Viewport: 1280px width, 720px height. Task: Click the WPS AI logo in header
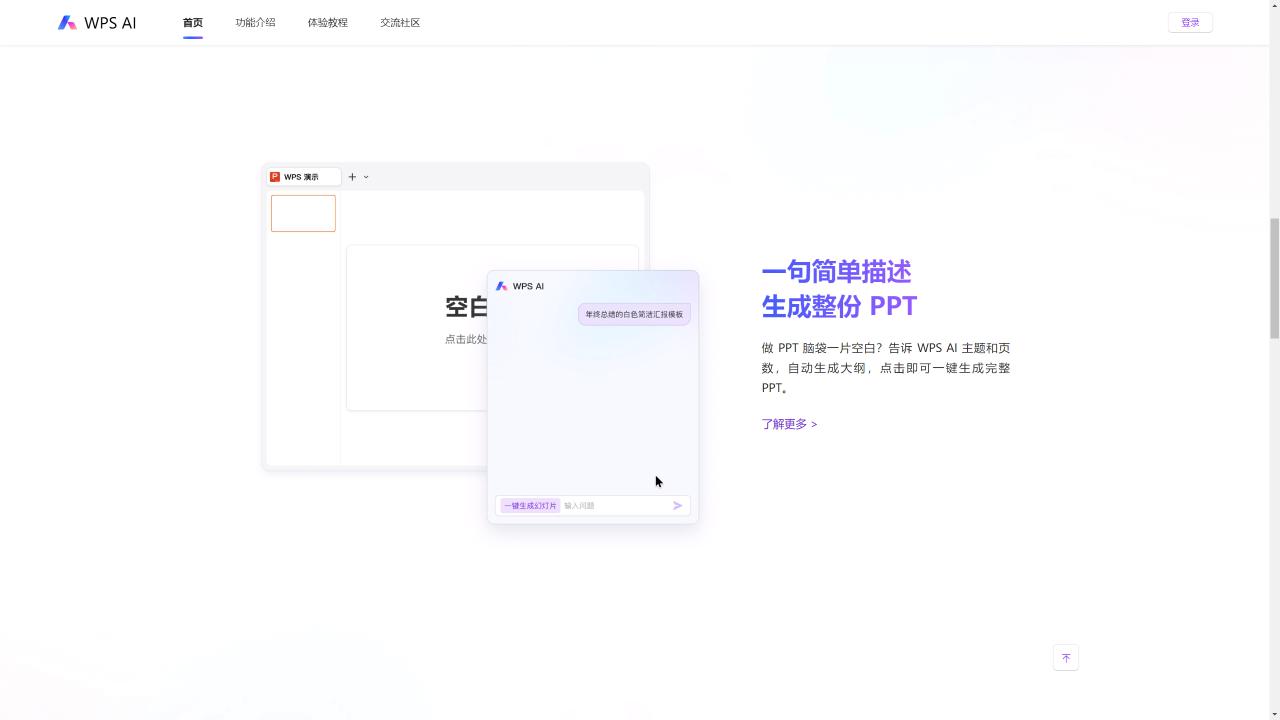tap(97, 22)
